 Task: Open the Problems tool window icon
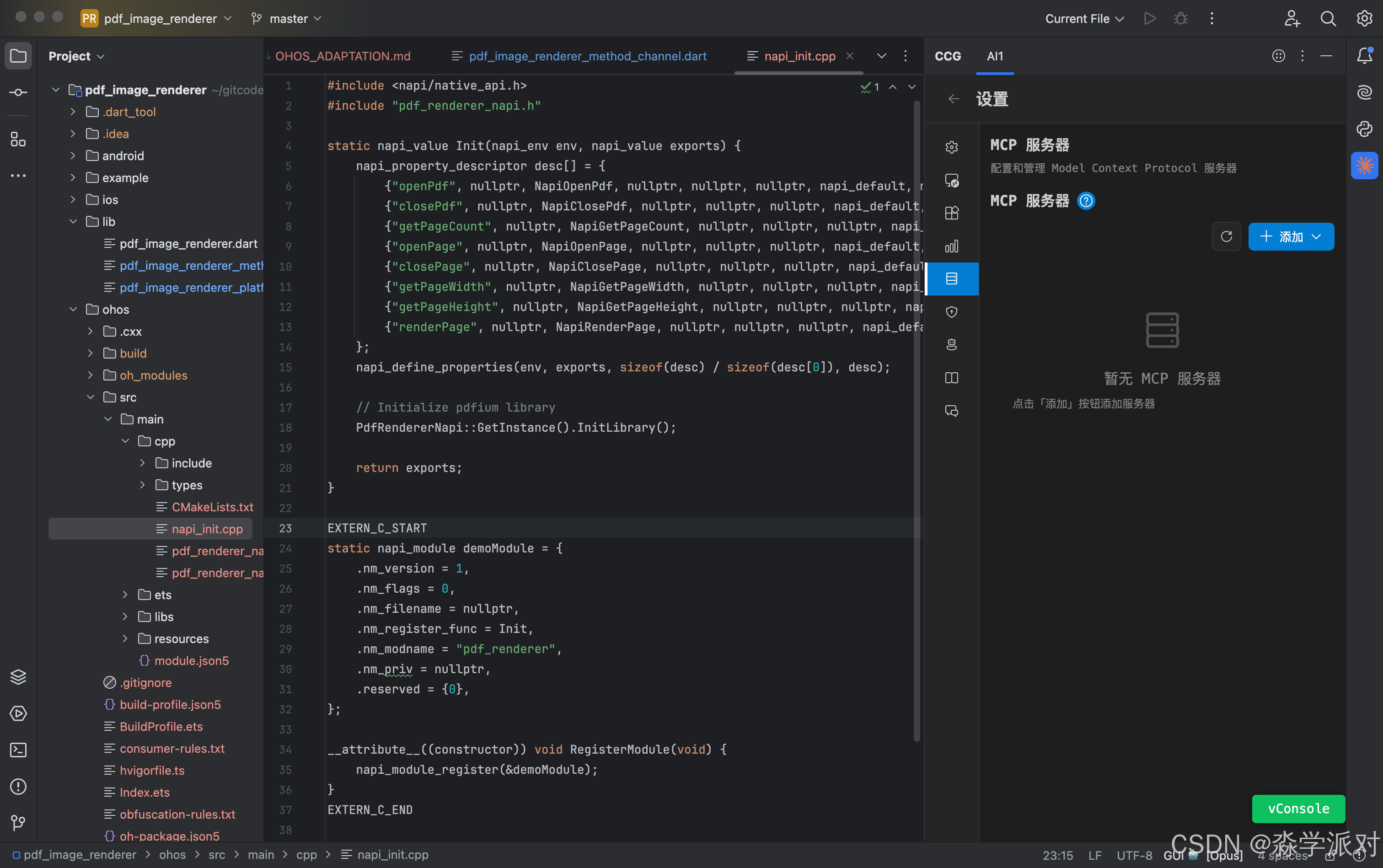tap(18, 787)
